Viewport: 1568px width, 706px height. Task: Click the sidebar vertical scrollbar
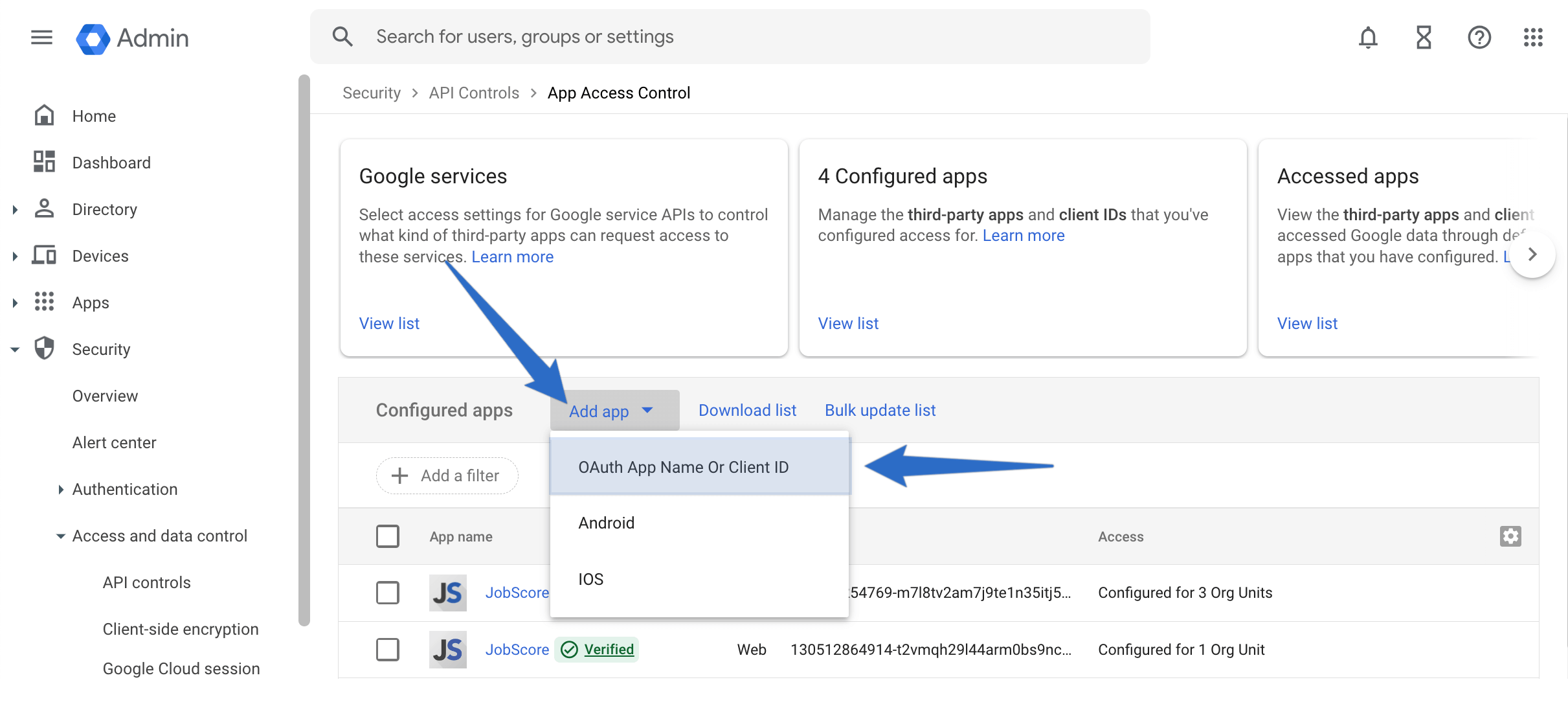[x=304, y=350]
